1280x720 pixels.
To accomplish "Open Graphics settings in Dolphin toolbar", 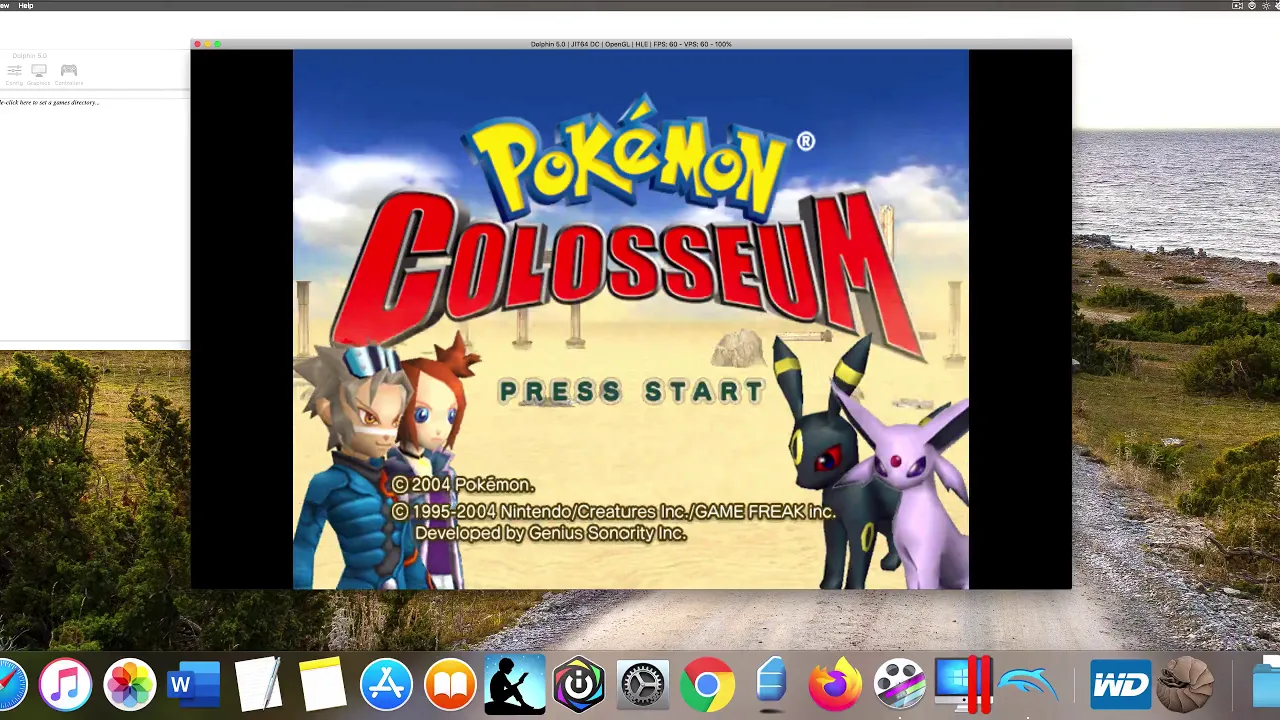I will pos(39,74).
